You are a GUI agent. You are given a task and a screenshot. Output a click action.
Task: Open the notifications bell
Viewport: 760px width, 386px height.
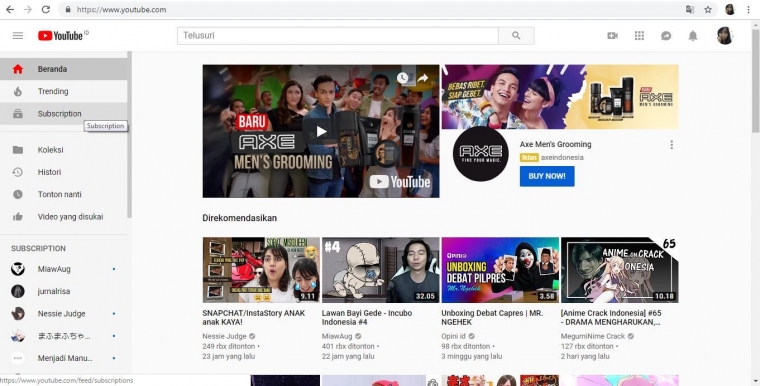point(693,35)
